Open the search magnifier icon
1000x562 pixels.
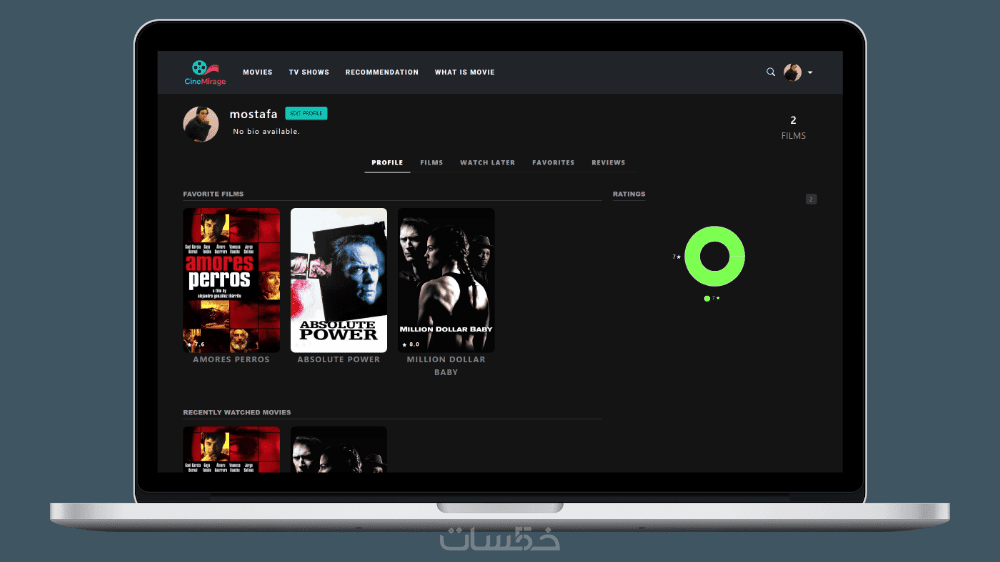(770, 72)
